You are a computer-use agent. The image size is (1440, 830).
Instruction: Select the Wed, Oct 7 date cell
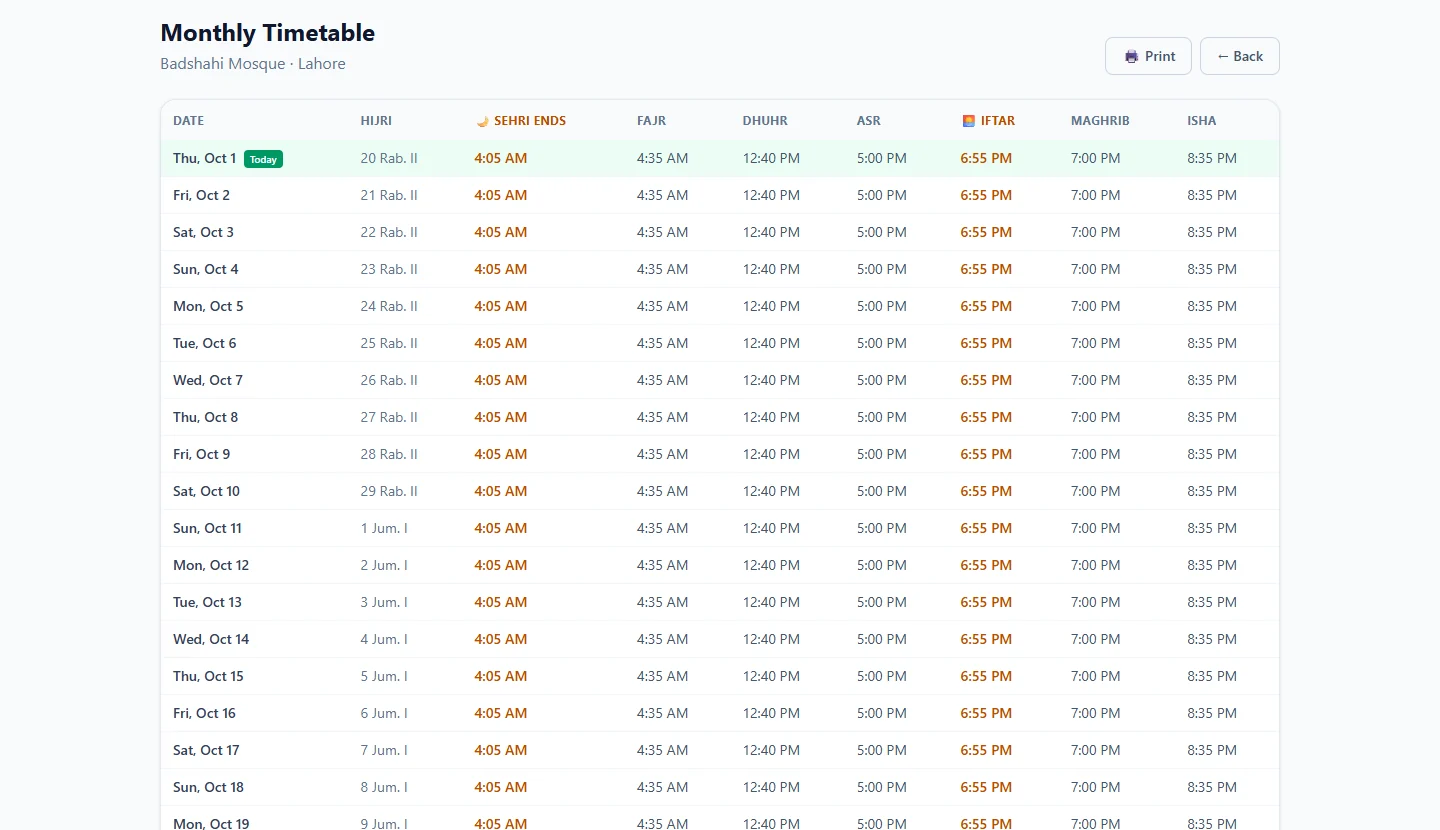208,380
